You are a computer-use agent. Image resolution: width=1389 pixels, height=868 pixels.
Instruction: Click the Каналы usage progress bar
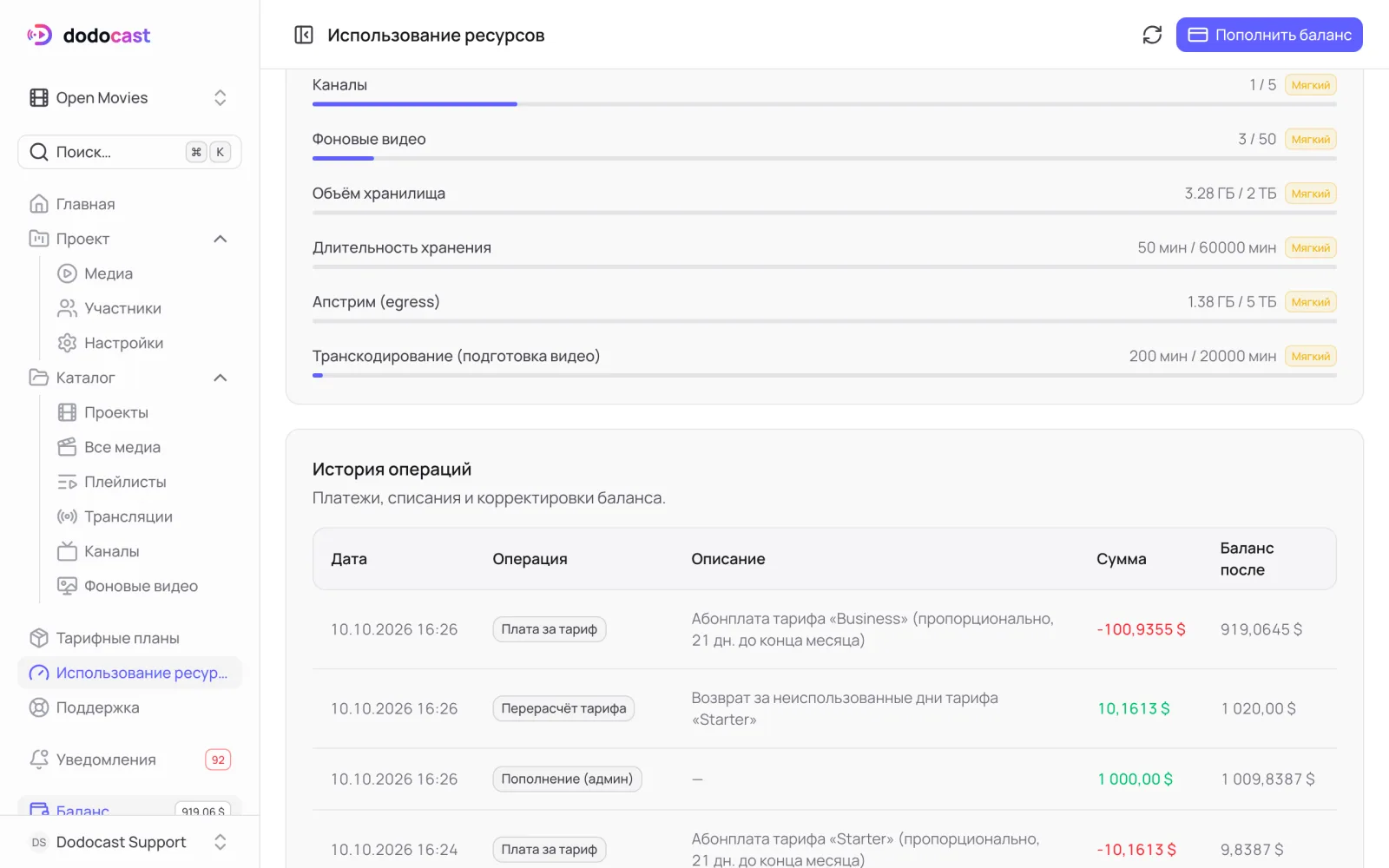[x=824, y=104]
